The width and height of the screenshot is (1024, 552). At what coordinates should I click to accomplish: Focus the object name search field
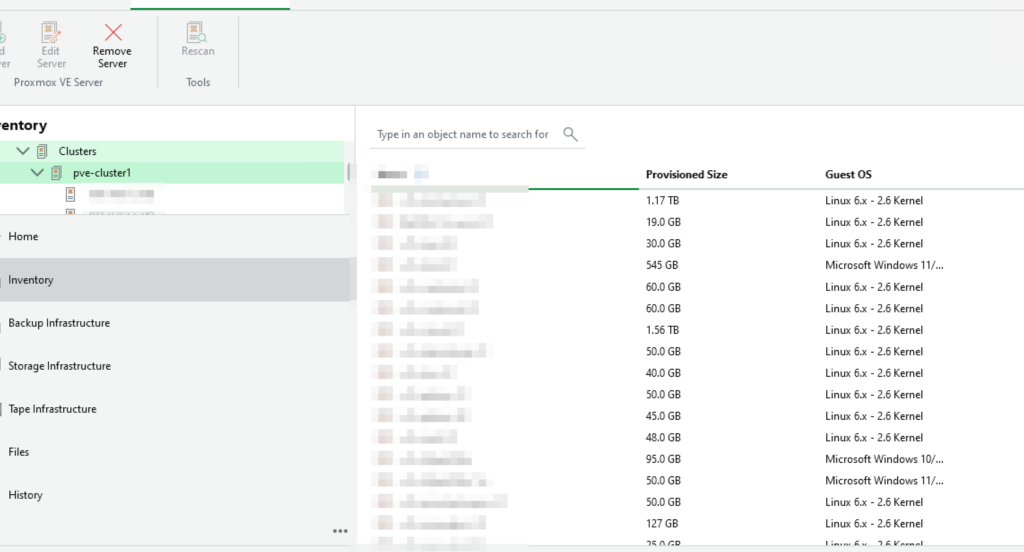tap(462, 134)
